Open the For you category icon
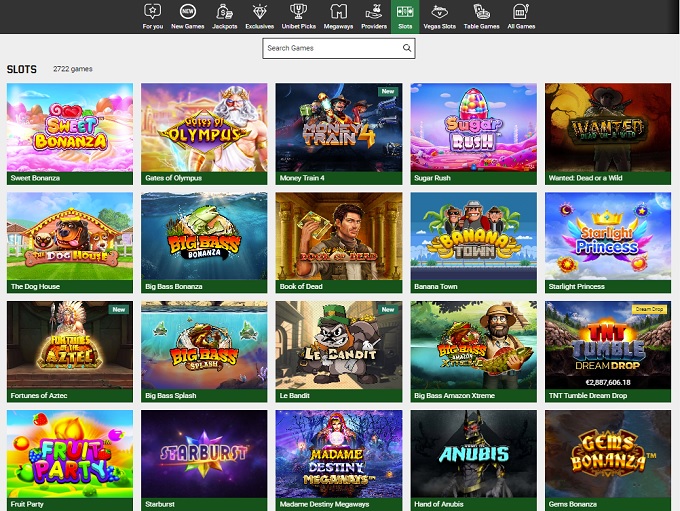680x511 pixels. [x=152, y=12]
